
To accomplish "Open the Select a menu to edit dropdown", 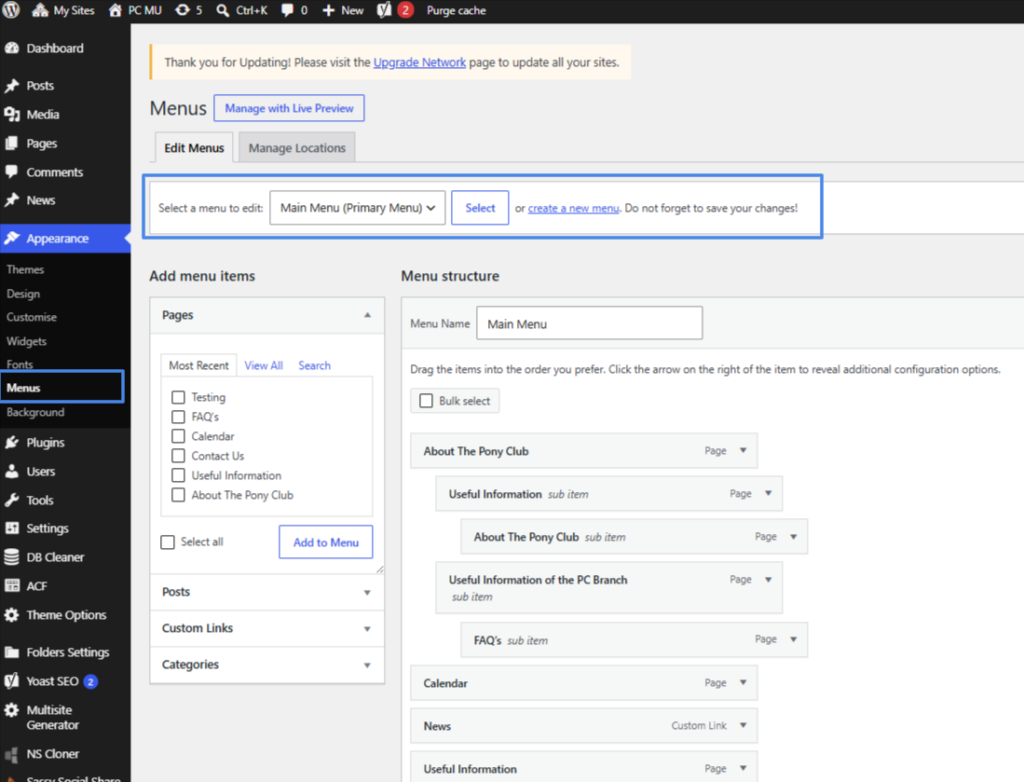I will click(x=357, y=208).
